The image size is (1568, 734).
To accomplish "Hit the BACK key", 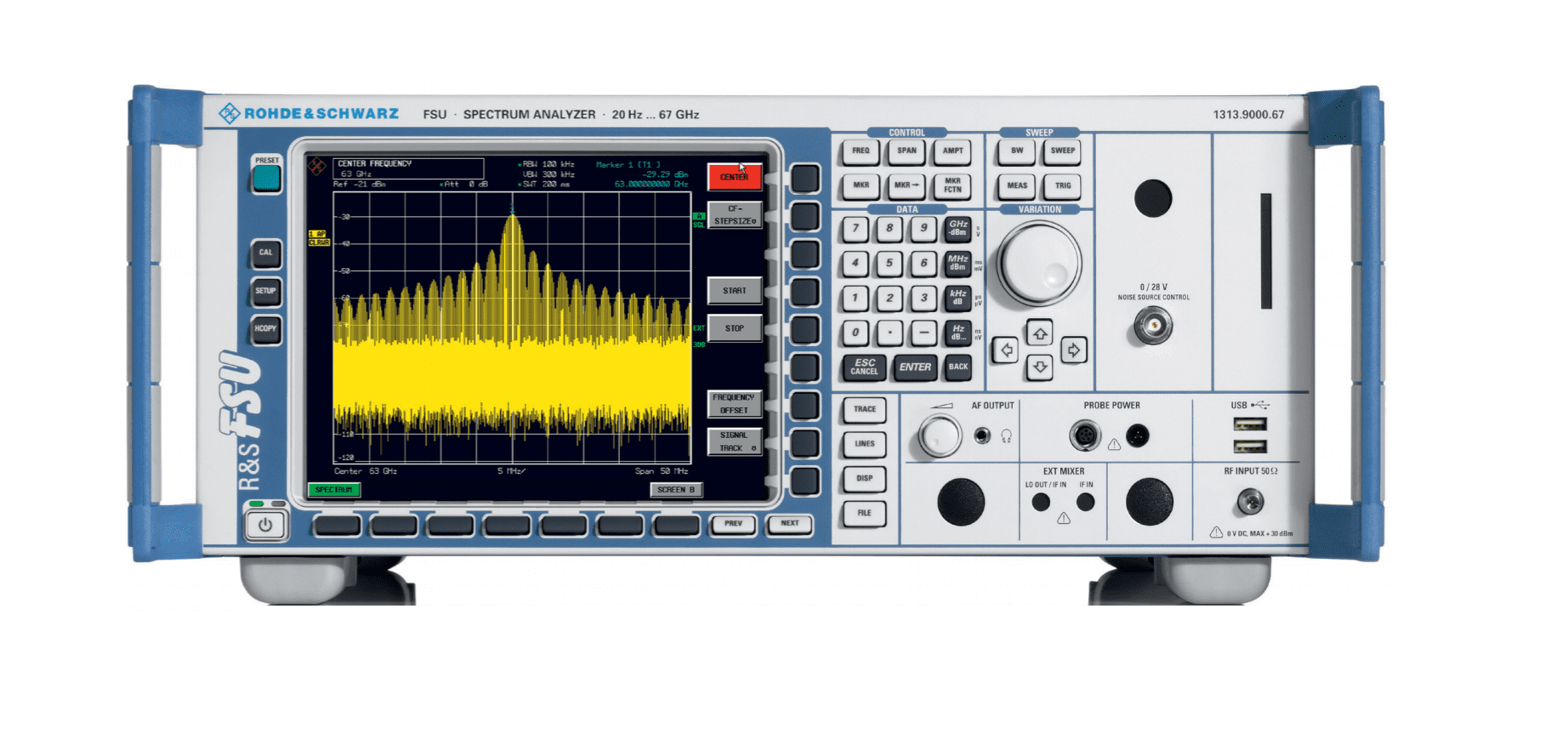I will 958,367.
